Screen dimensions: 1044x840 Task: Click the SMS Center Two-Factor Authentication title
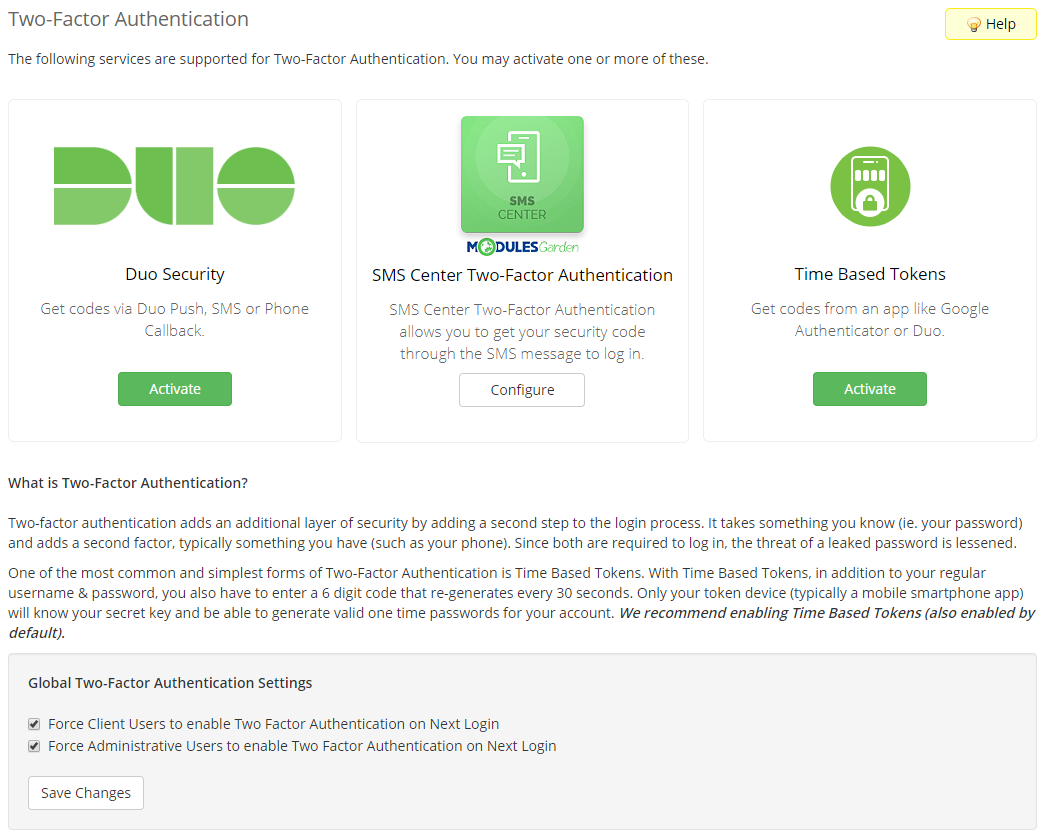[522, 275]
